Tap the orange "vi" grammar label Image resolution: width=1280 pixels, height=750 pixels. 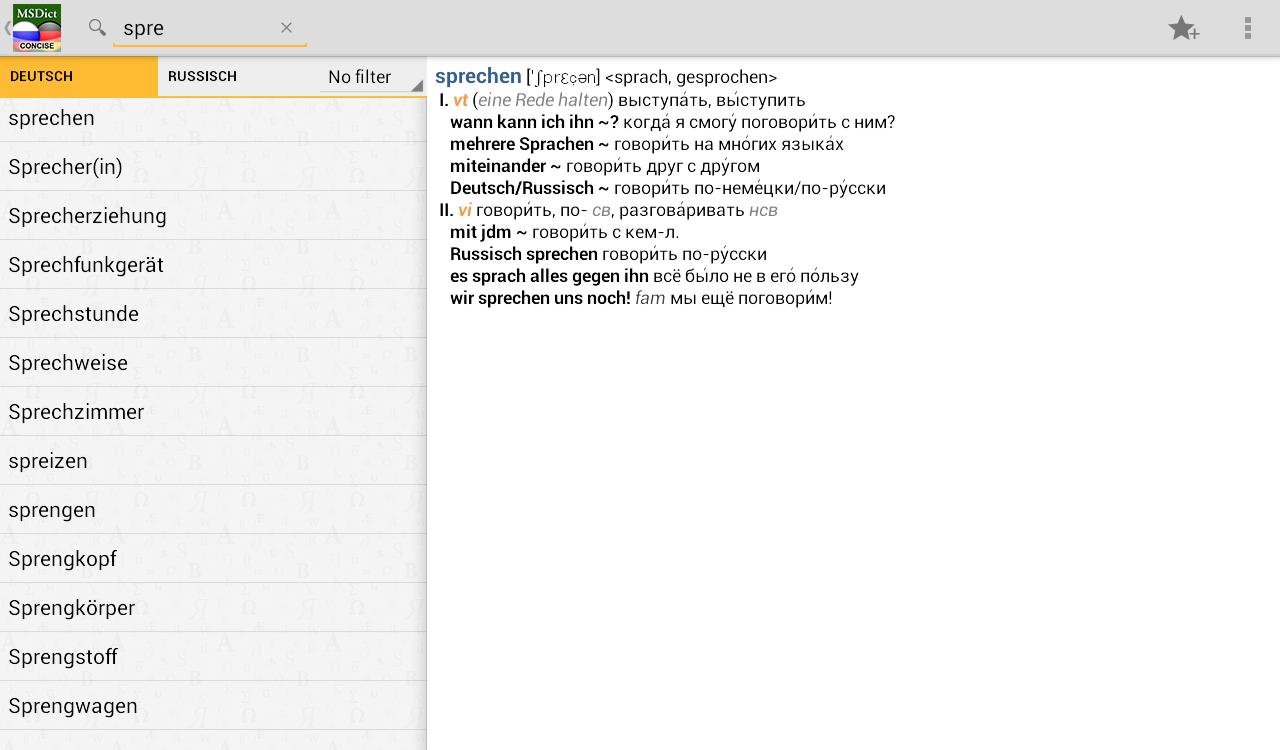[x=465, y=210]
